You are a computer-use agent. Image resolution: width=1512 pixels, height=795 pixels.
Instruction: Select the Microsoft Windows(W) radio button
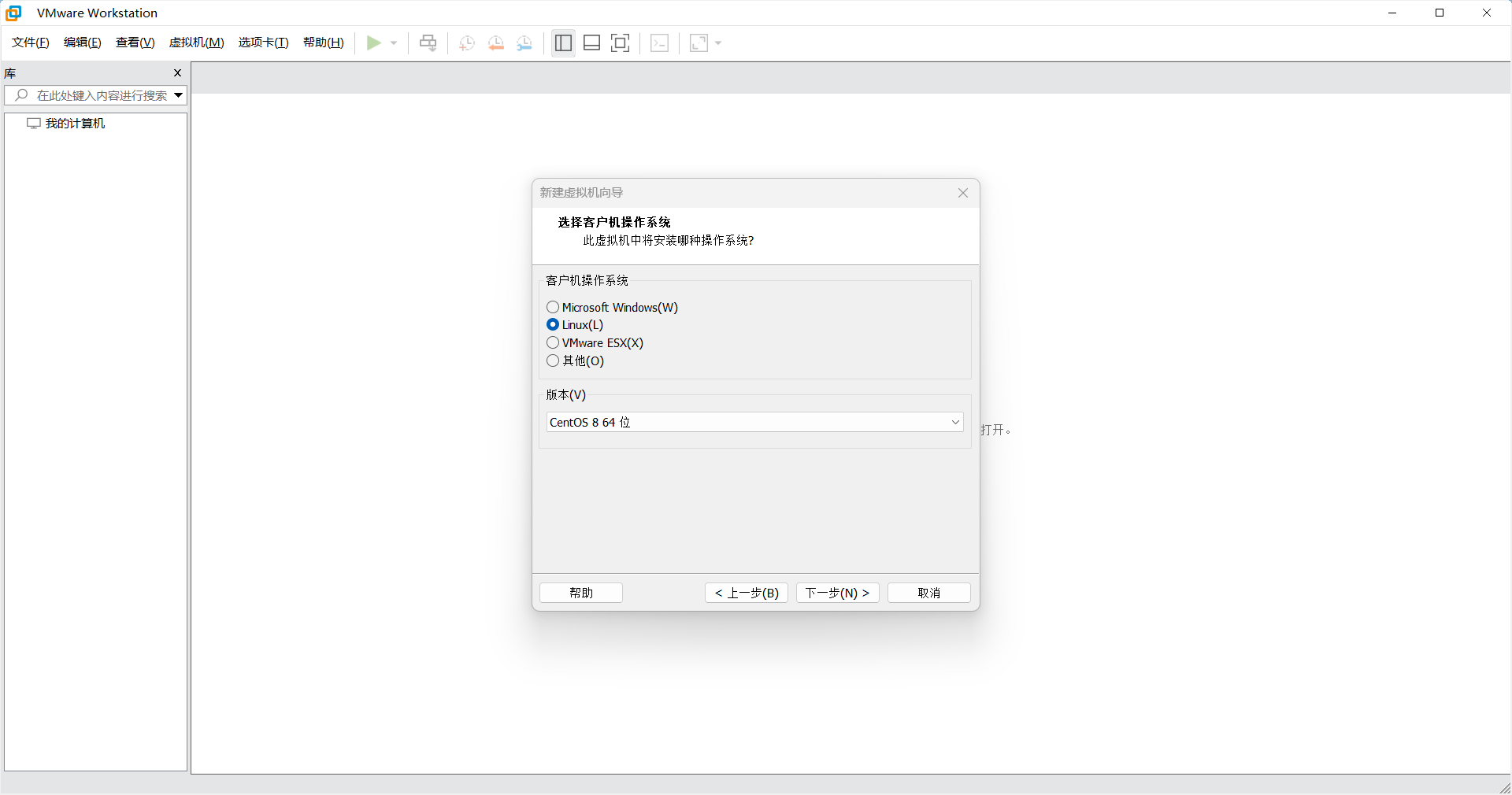553,307
